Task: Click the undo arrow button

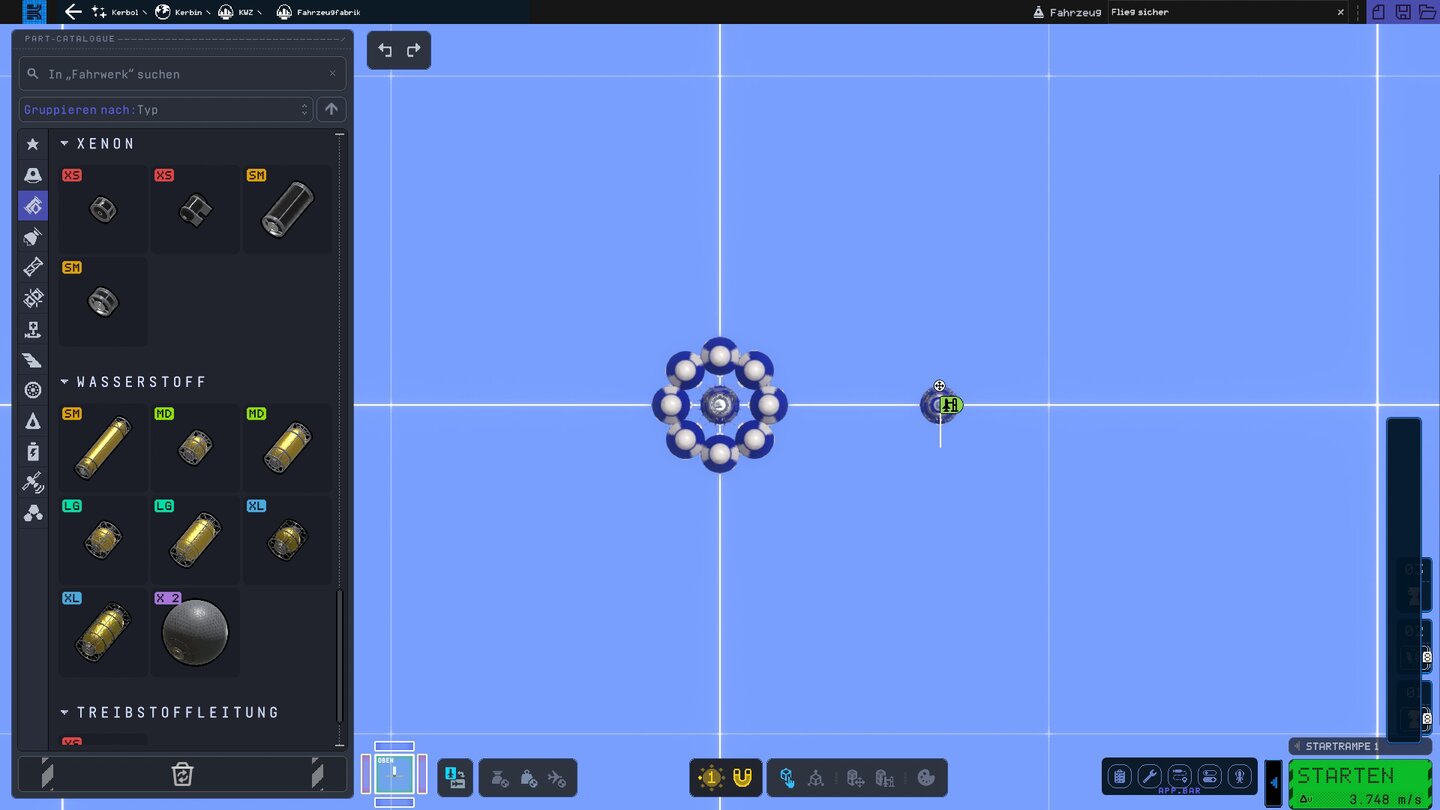Action: tap(385, 51)
